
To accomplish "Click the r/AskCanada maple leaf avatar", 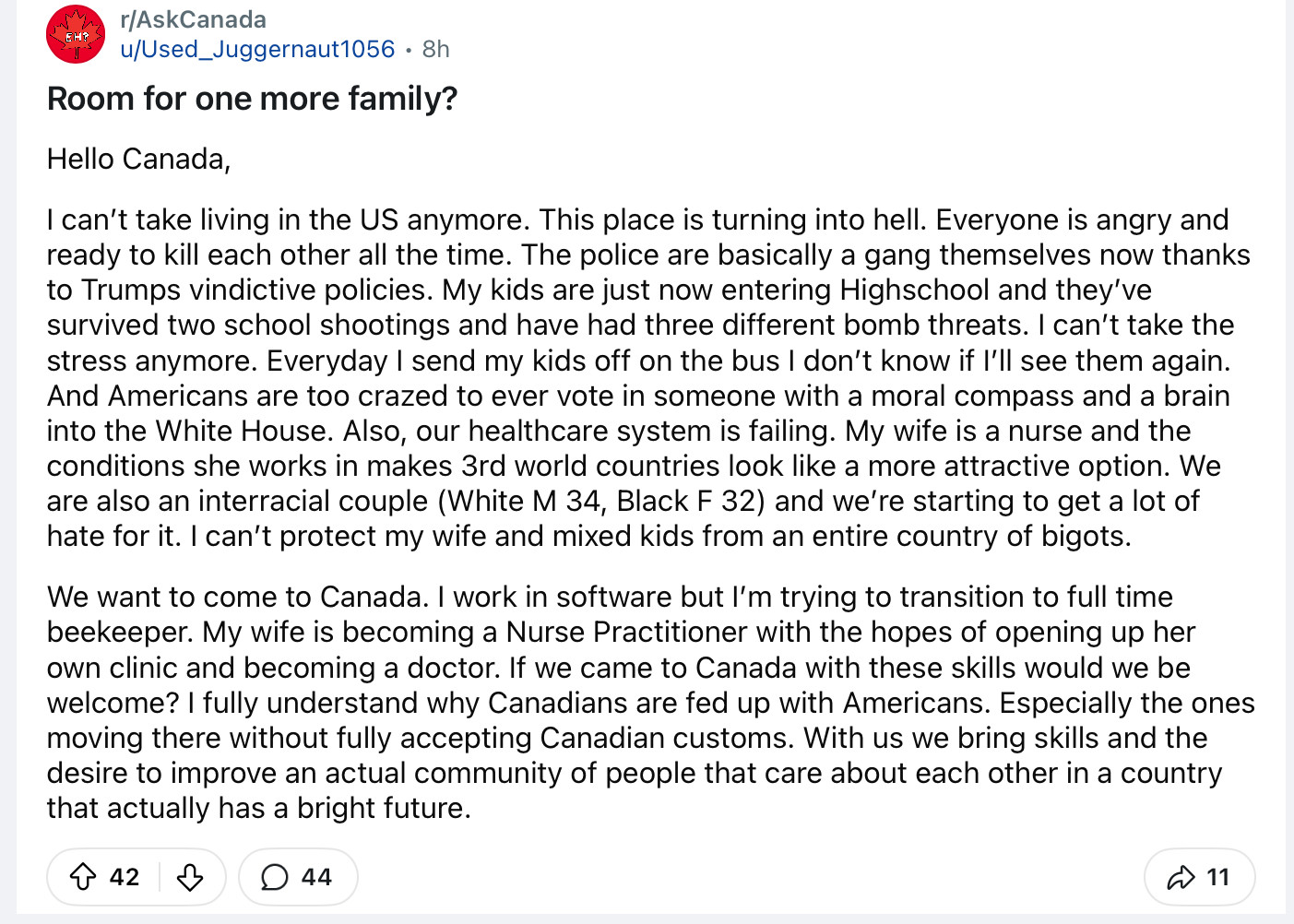I will pos(76,34).
